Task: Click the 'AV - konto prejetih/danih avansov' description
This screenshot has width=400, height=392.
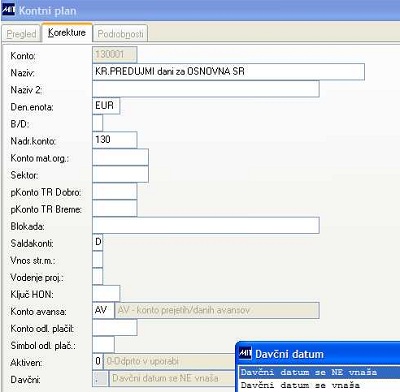Action: point(217,310)
